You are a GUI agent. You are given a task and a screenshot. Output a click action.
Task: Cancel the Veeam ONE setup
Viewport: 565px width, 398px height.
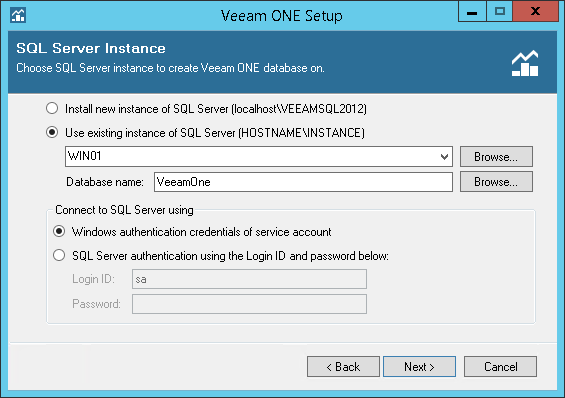pyautogui.click(x=501, y=367)
